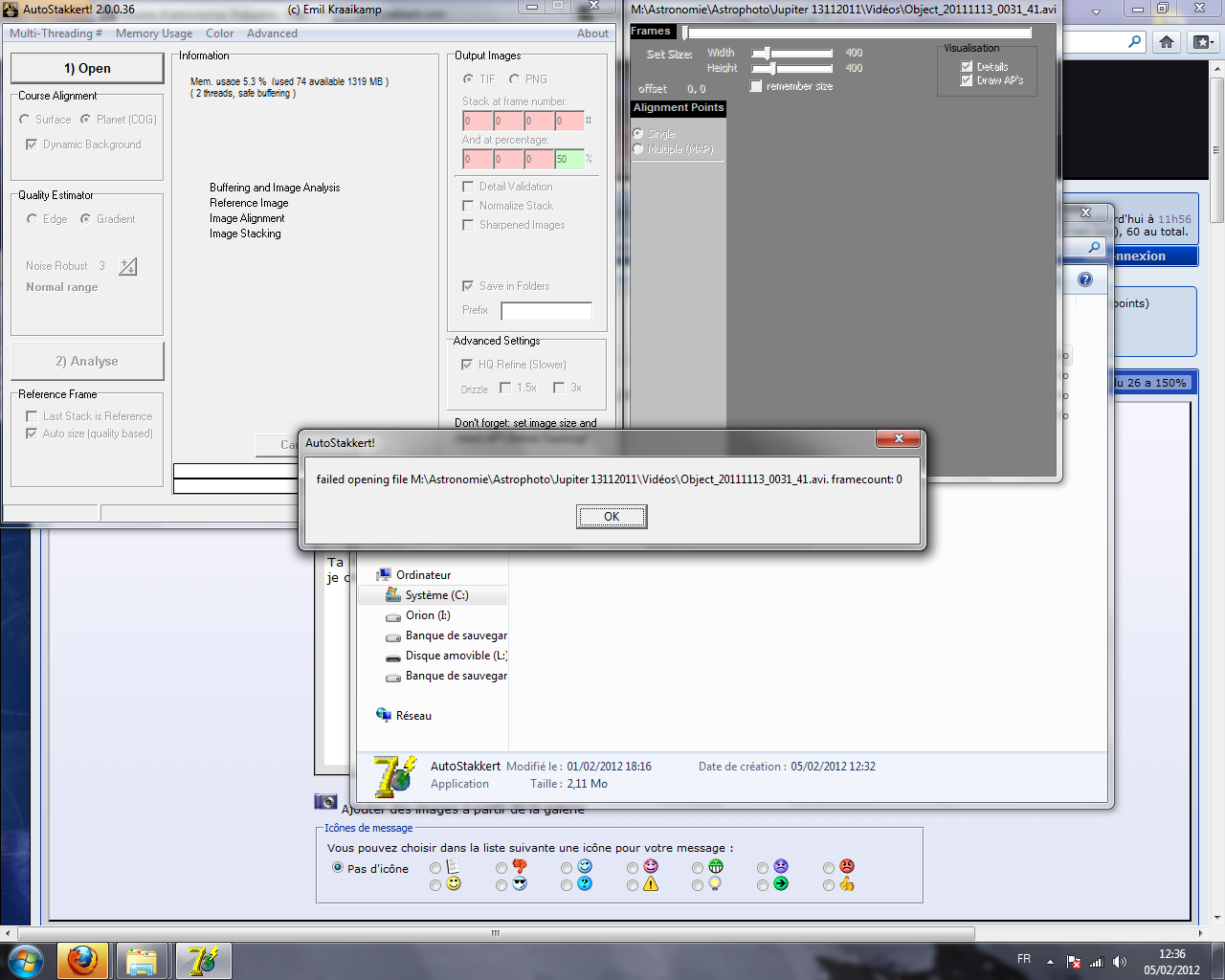Click the "2) Analyse" button

(87, 361)
